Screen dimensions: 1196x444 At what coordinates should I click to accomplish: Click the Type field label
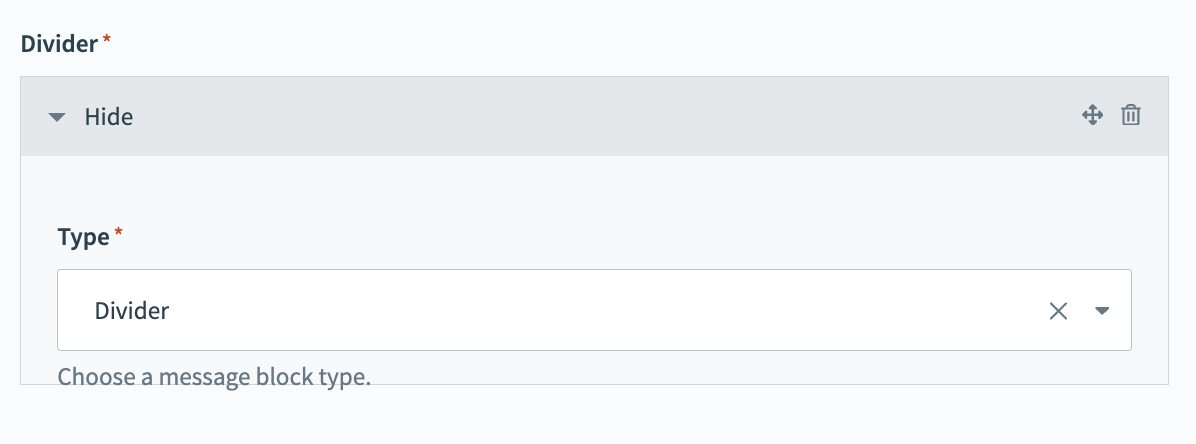click(x=83, y=237)
